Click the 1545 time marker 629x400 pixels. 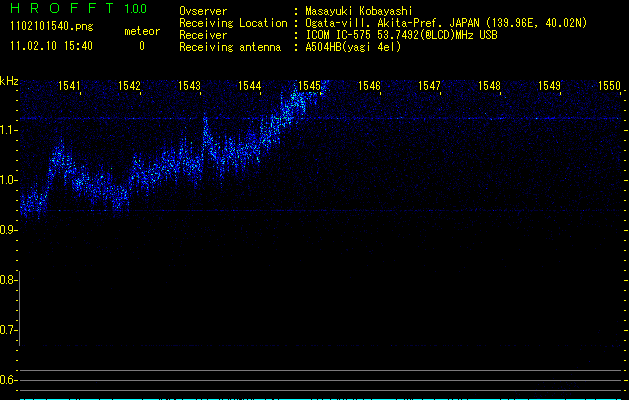point(310,87)
